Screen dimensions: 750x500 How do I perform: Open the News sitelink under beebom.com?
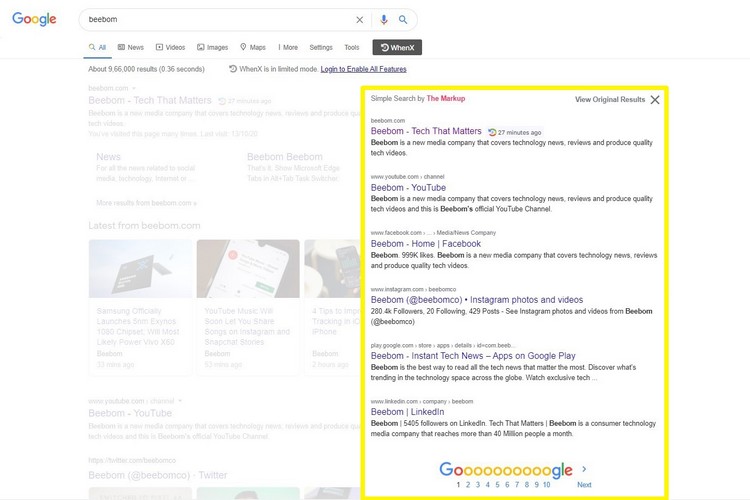108,156
